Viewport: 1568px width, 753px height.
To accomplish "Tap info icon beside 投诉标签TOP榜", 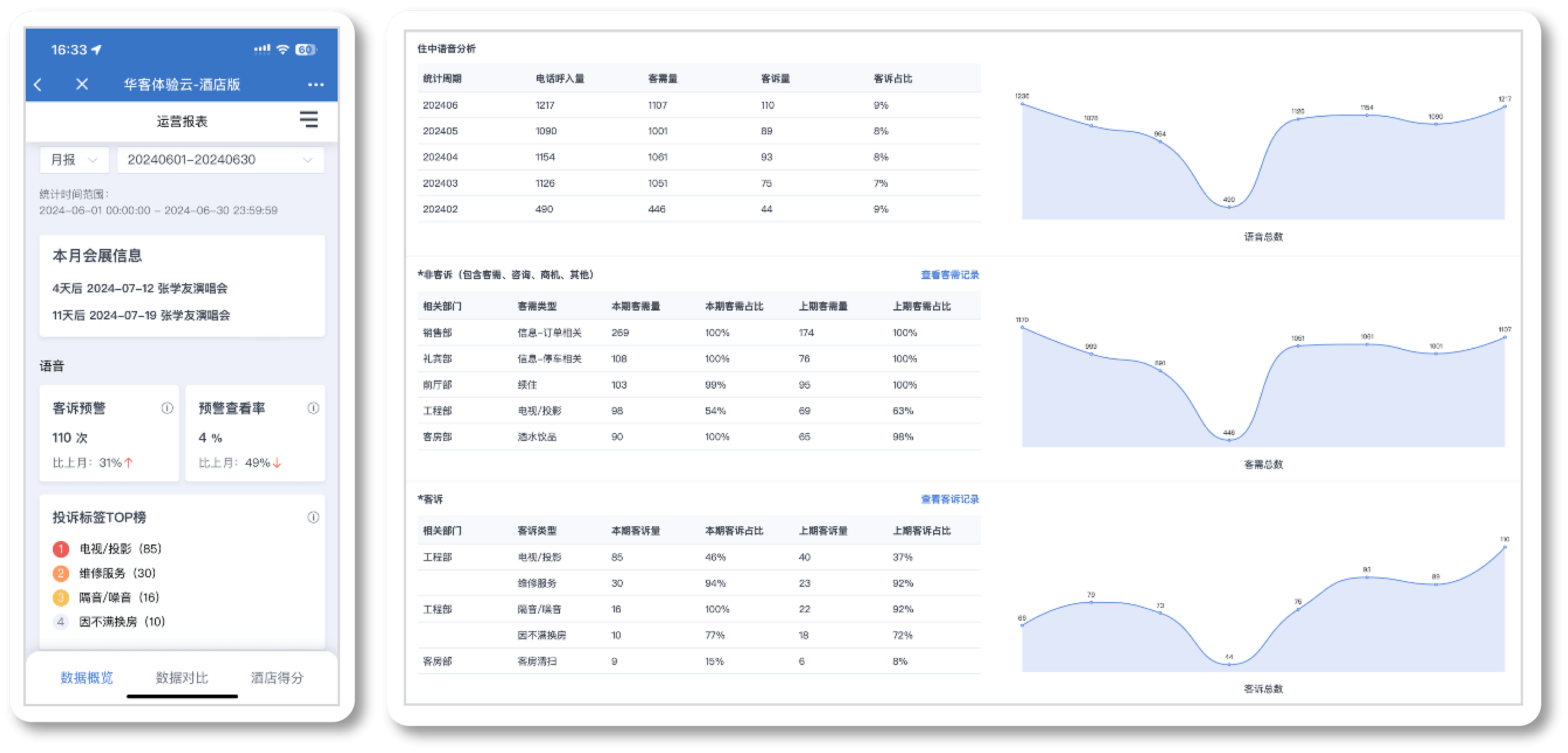I will pyautogui.click(x=313, y=517).
